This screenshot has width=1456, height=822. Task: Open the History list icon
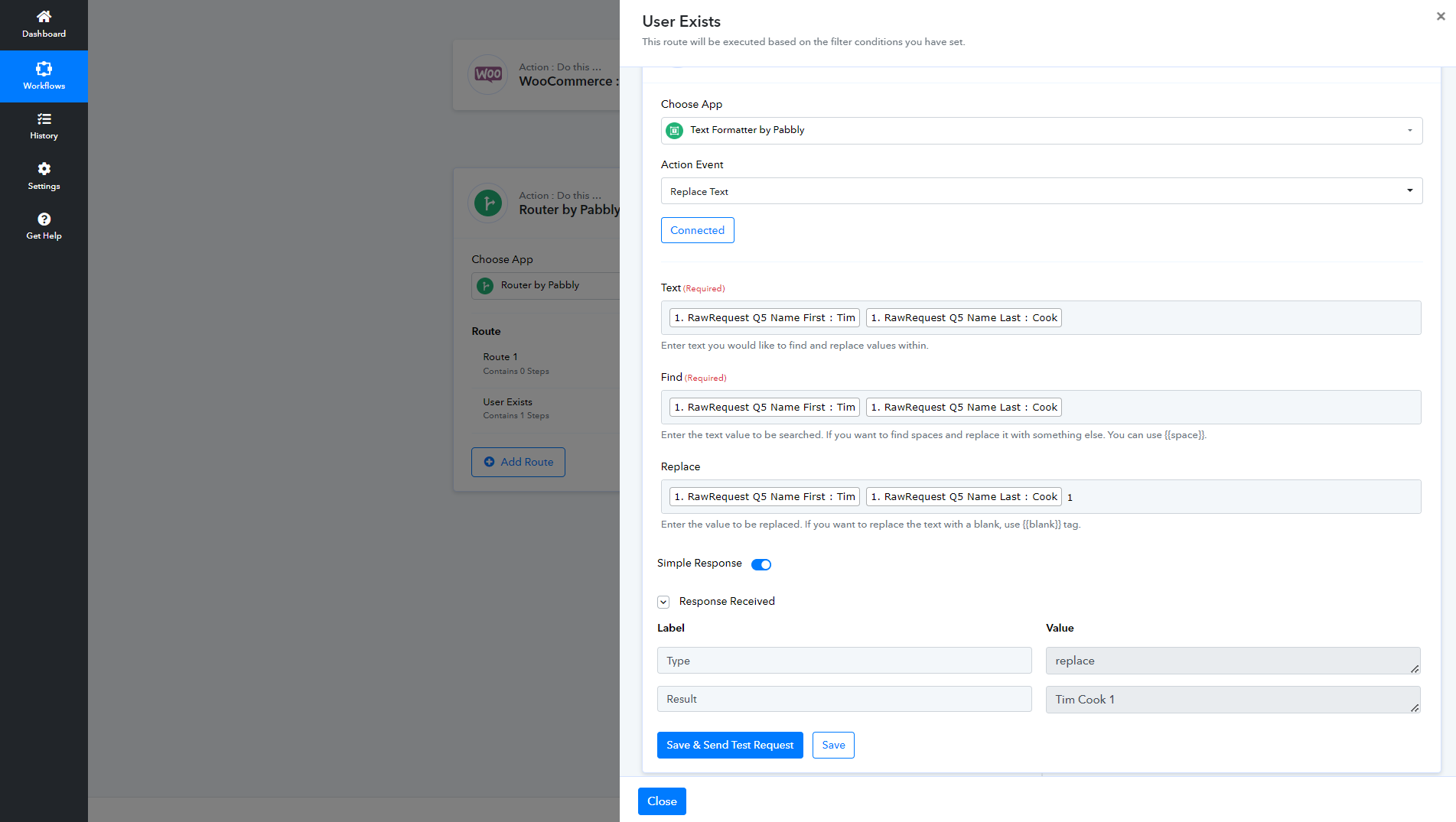pos(44,119)
